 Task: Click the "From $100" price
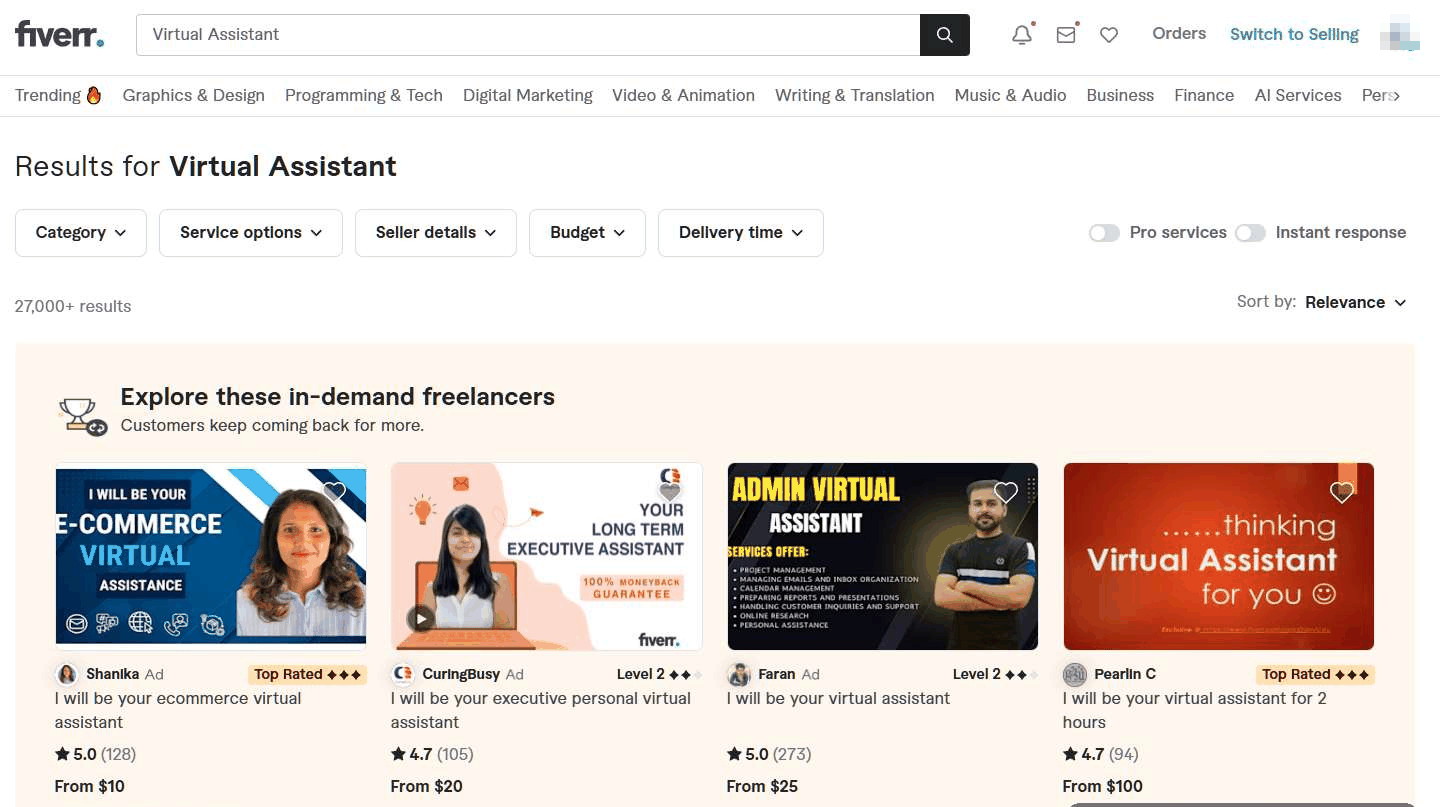pyautogui.click(x=1103, y=786)
